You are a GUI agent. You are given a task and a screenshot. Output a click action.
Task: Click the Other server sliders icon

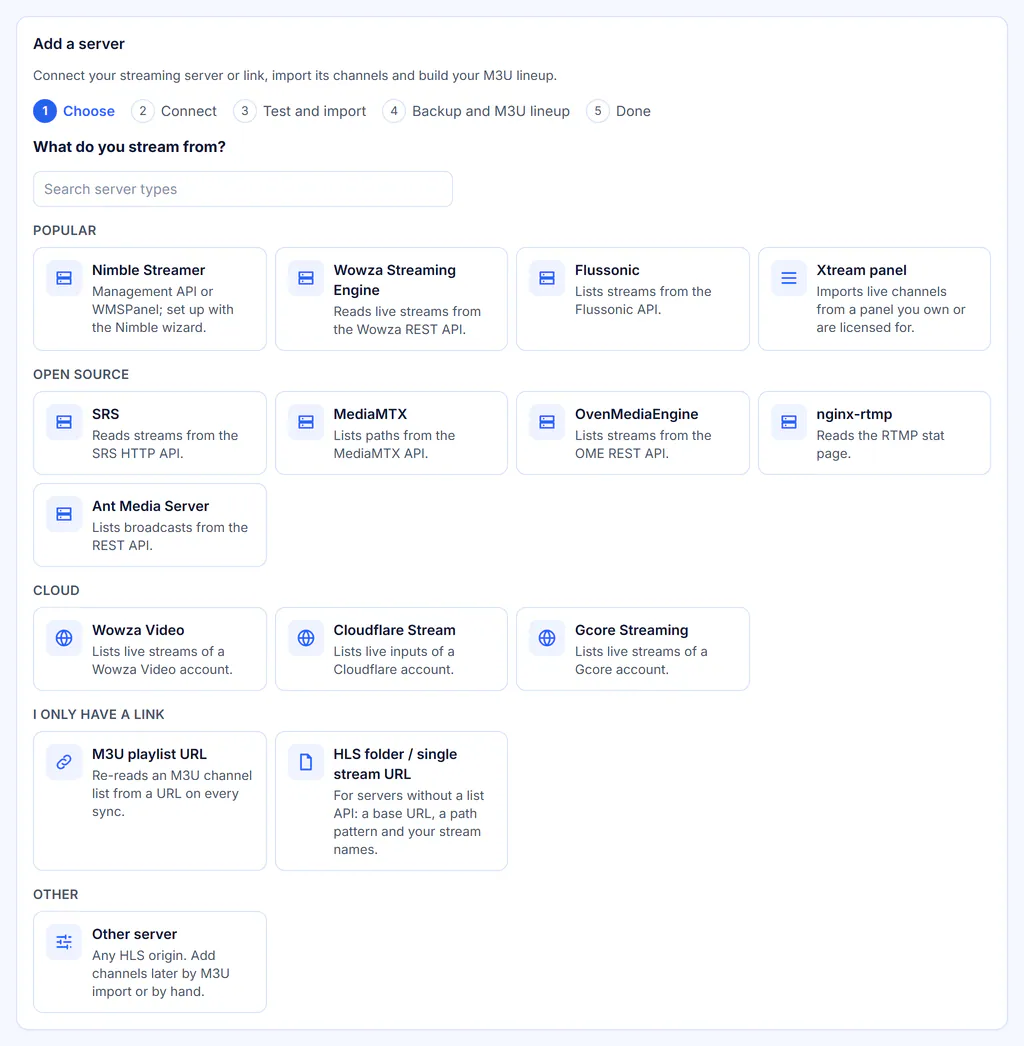pyautogui.click(x=64, y=943)
